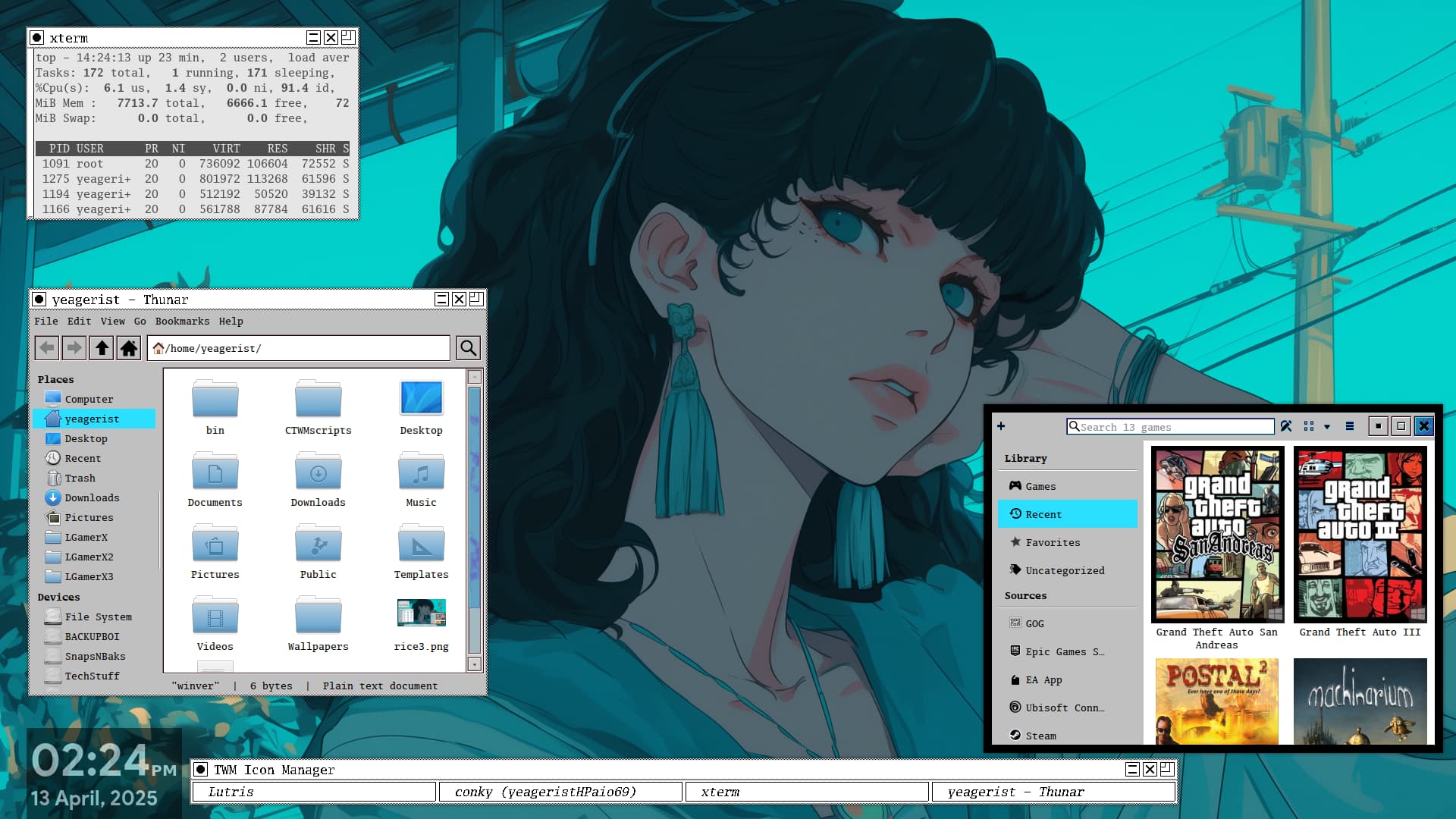Screen dimensions: 1456x819
Task: Select EA App source in Lutris
Action: click(1068, 679)
